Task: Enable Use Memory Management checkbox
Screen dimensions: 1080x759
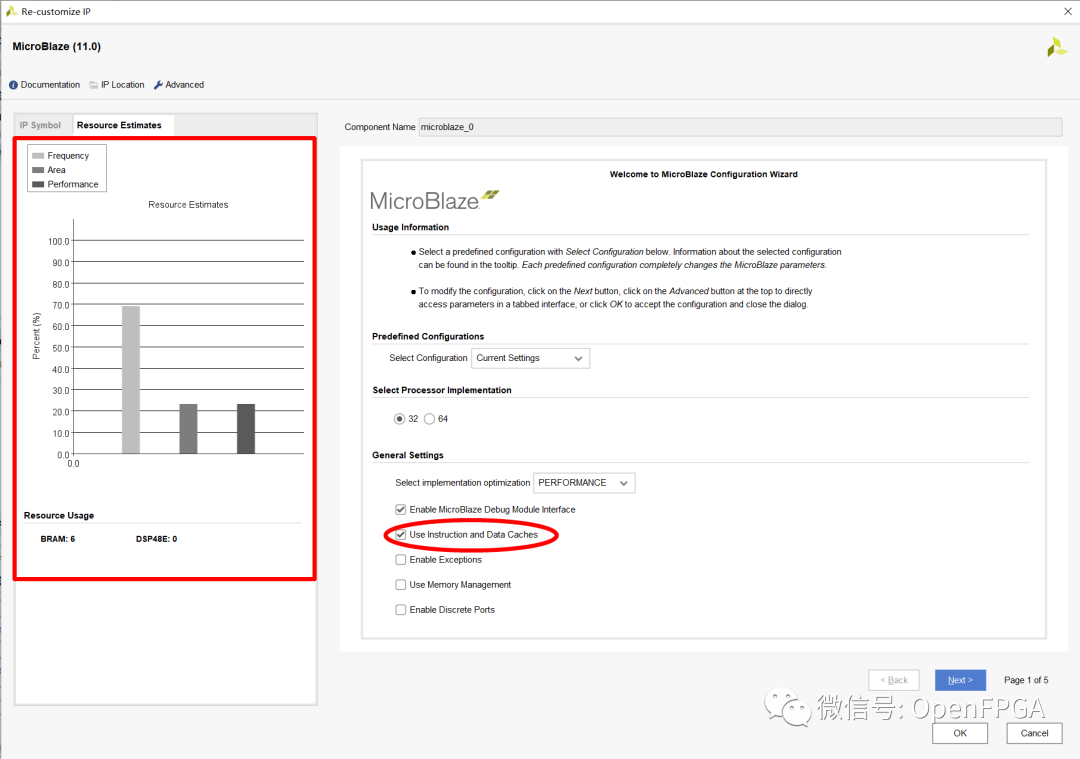Action: click(400, 585)
